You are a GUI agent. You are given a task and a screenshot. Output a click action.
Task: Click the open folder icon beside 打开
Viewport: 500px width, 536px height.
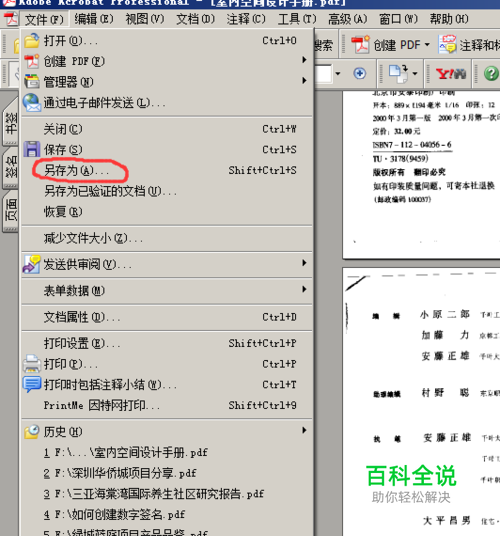(32, 41)
